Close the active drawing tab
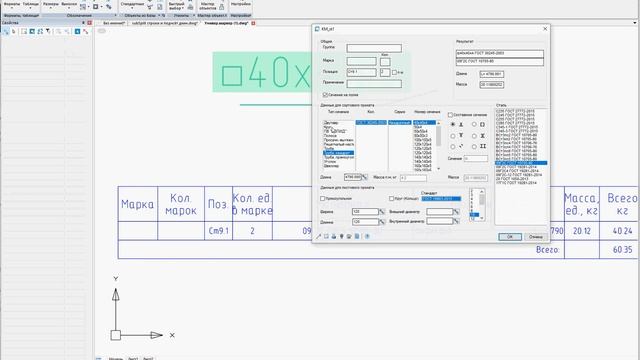640x360 pixels. click(253, 23)
